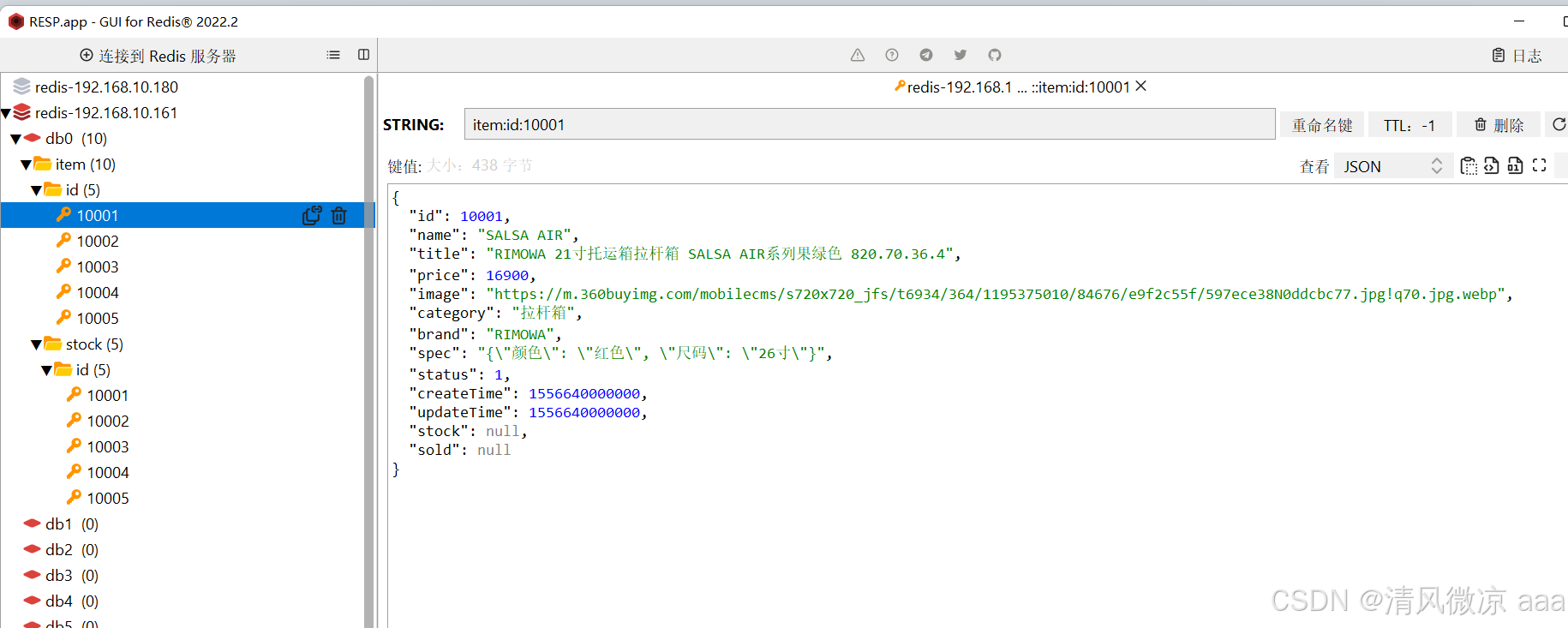Select key 10004 under stock id

(108, 472)
